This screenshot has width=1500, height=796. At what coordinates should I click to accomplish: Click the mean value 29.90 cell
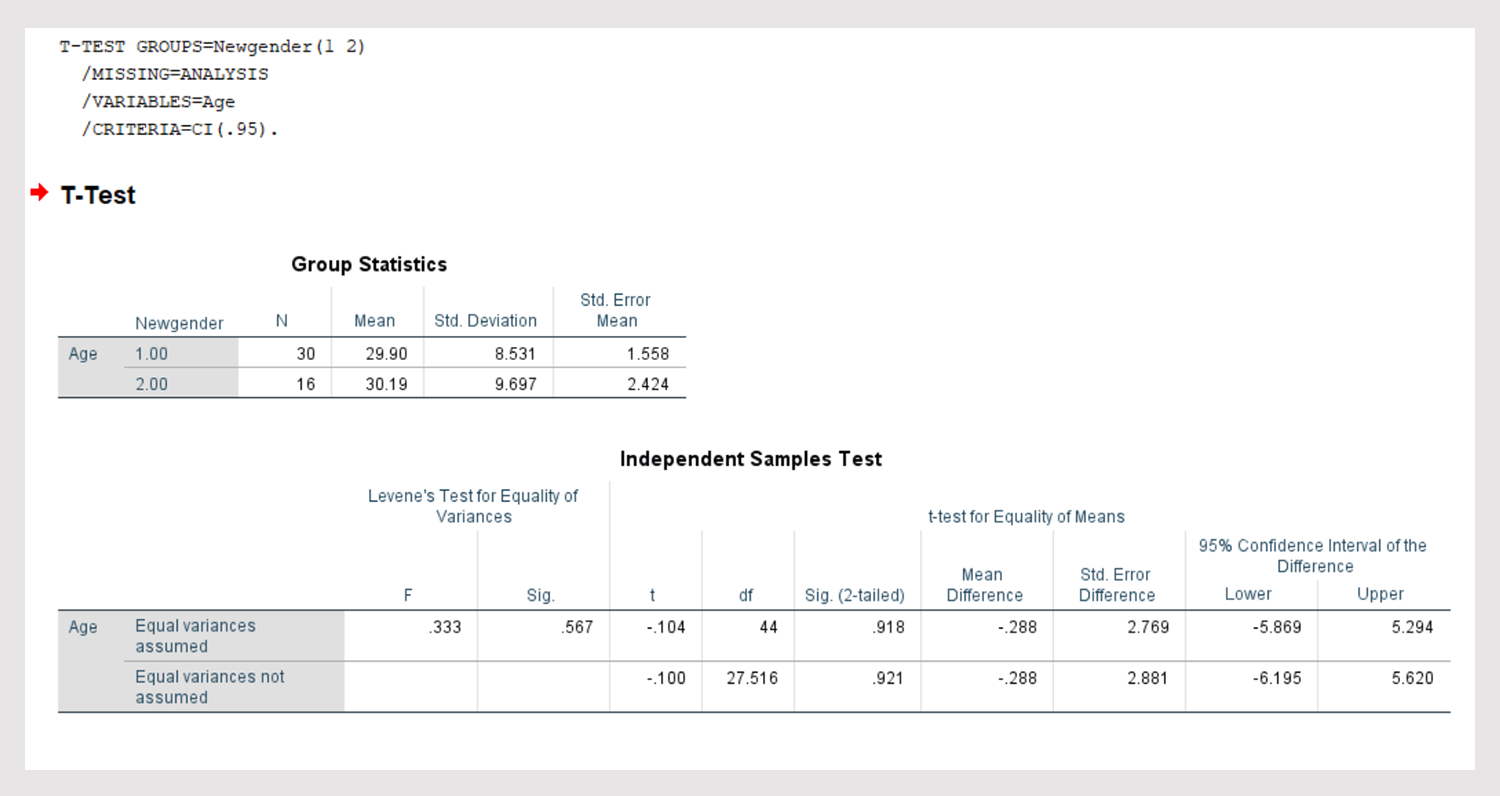[386, 354]
